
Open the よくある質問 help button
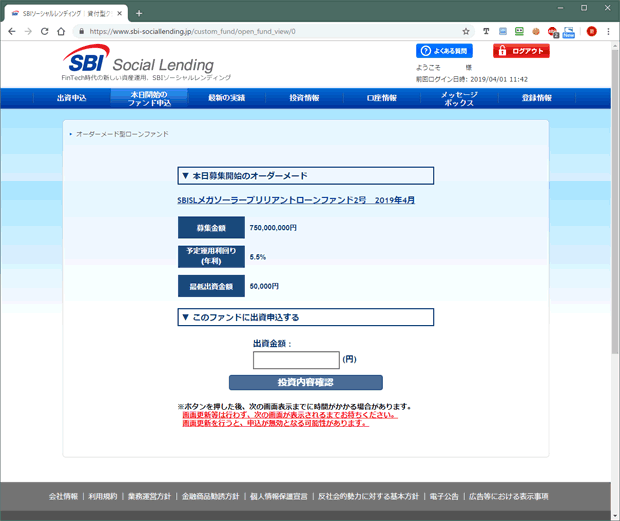pos(444,51)
